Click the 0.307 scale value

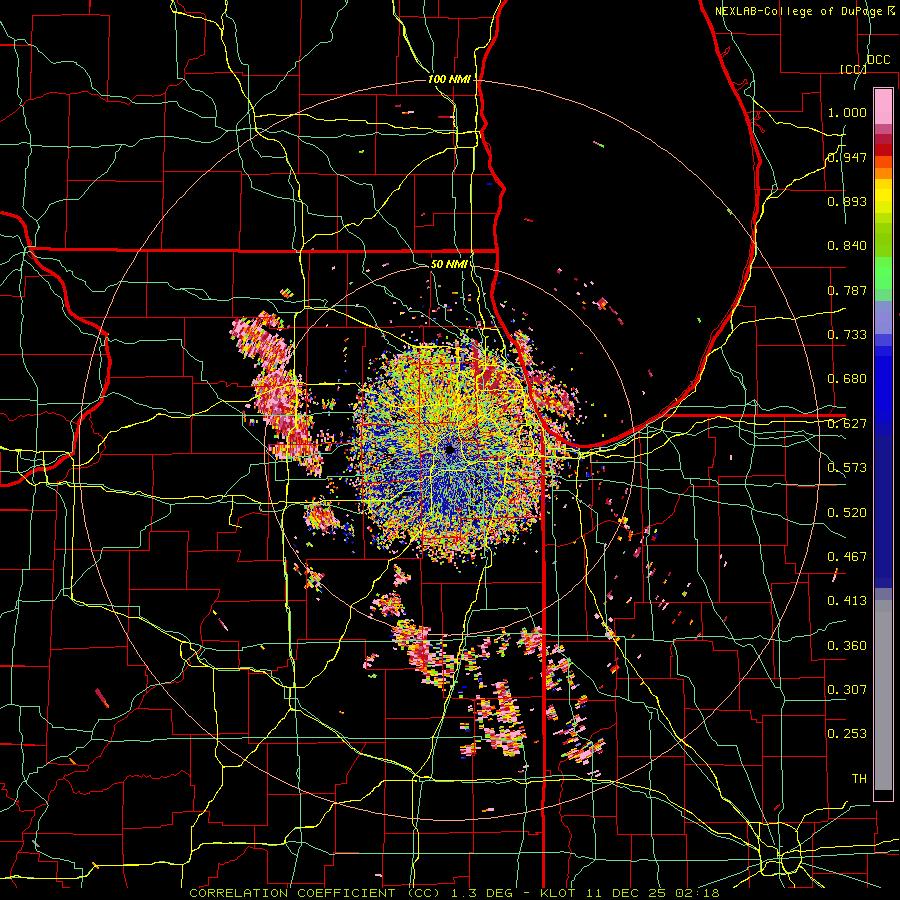(x=847, y=690)
